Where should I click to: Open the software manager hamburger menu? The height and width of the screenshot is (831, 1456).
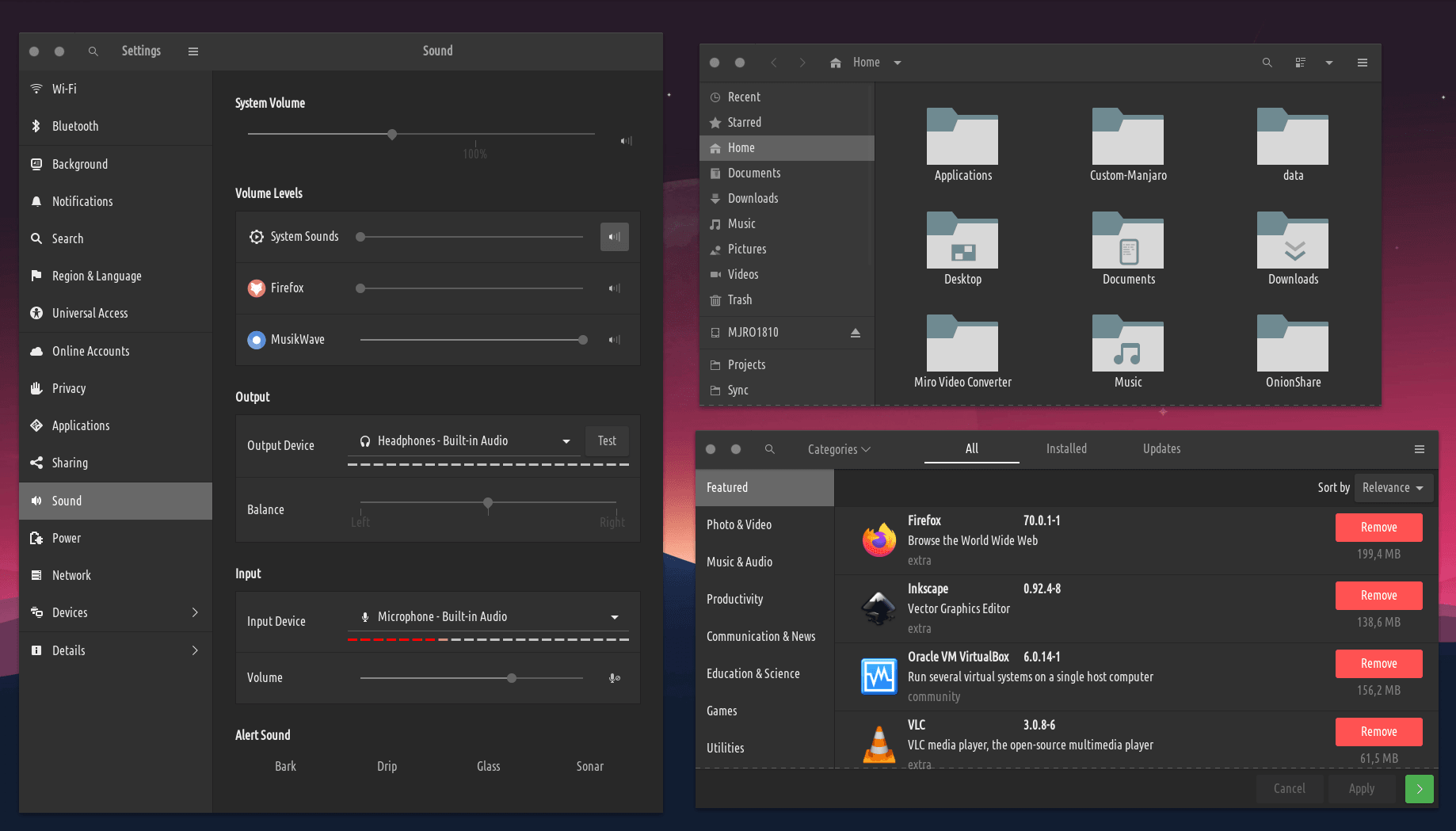click(1419, 449)
